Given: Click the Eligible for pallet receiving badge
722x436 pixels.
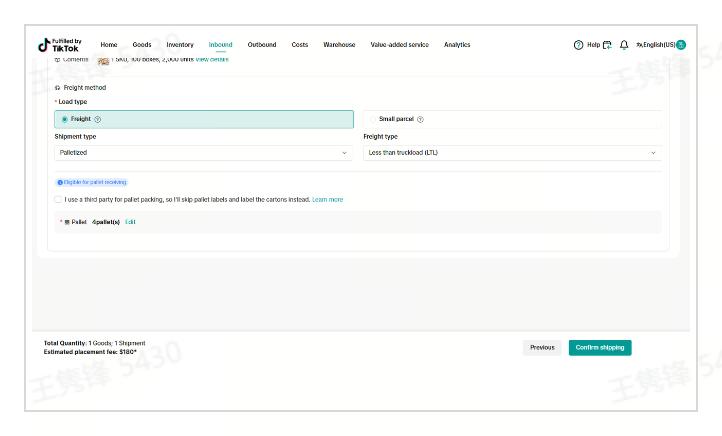Looking at the screenshot, I should click(x=91, y=182).
